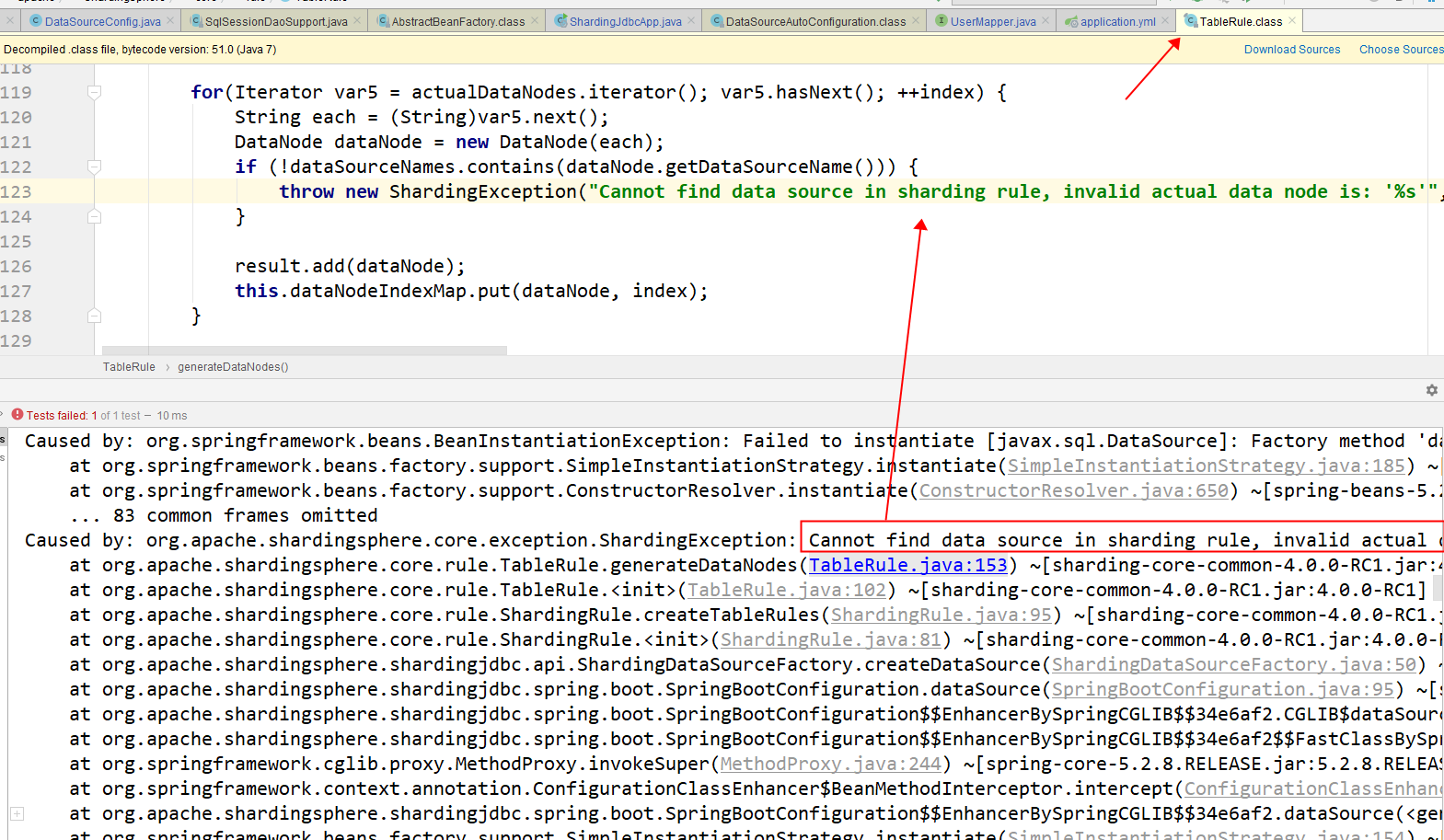Close the TableRule.class tab
The height and width of the screenshot is (840, 1444).
point(1292,20)
